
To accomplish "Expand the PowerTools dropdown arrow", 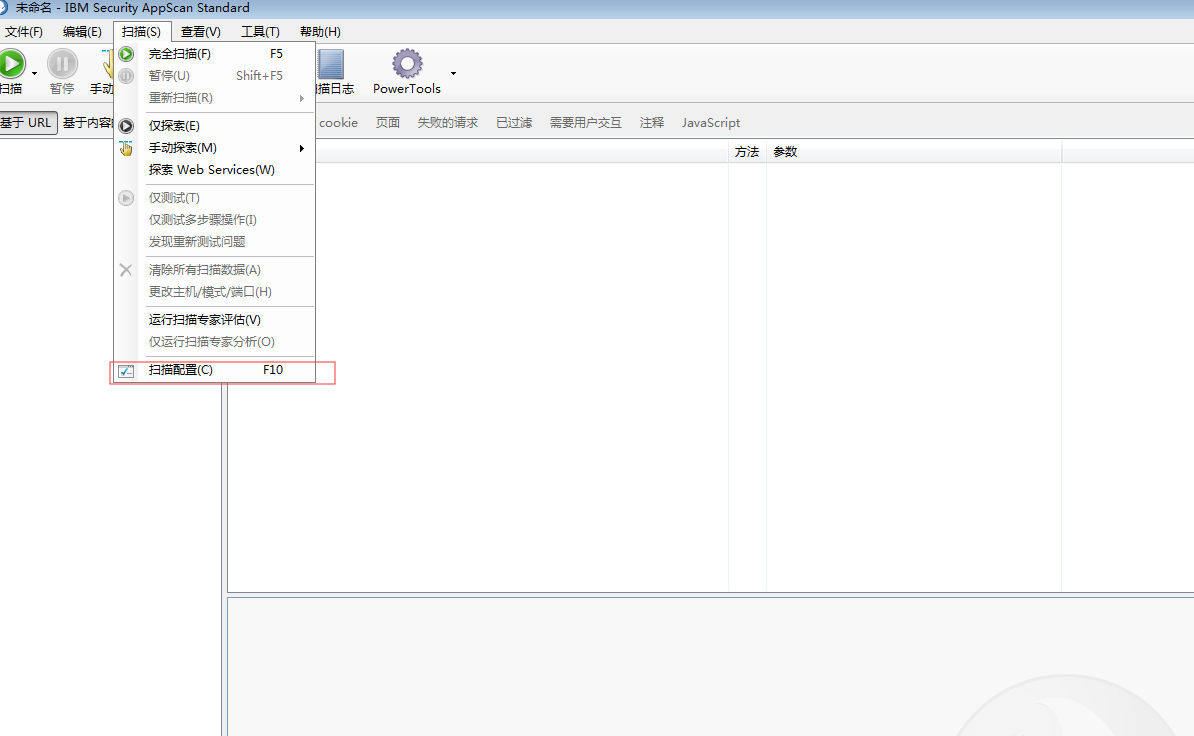I will tap(453, 73).
